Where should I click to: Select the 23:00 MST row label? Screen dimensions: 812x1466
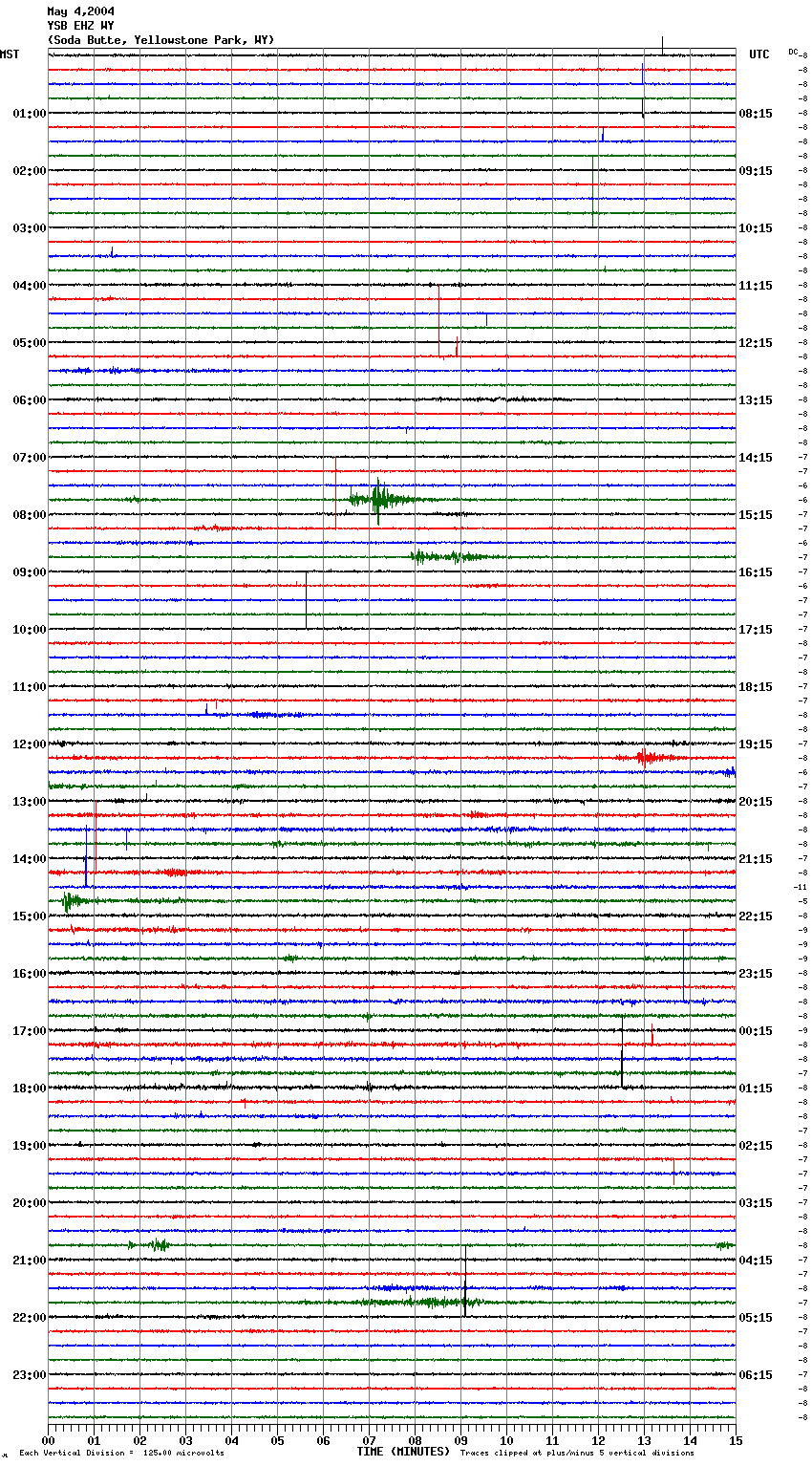coord(30,1375)
